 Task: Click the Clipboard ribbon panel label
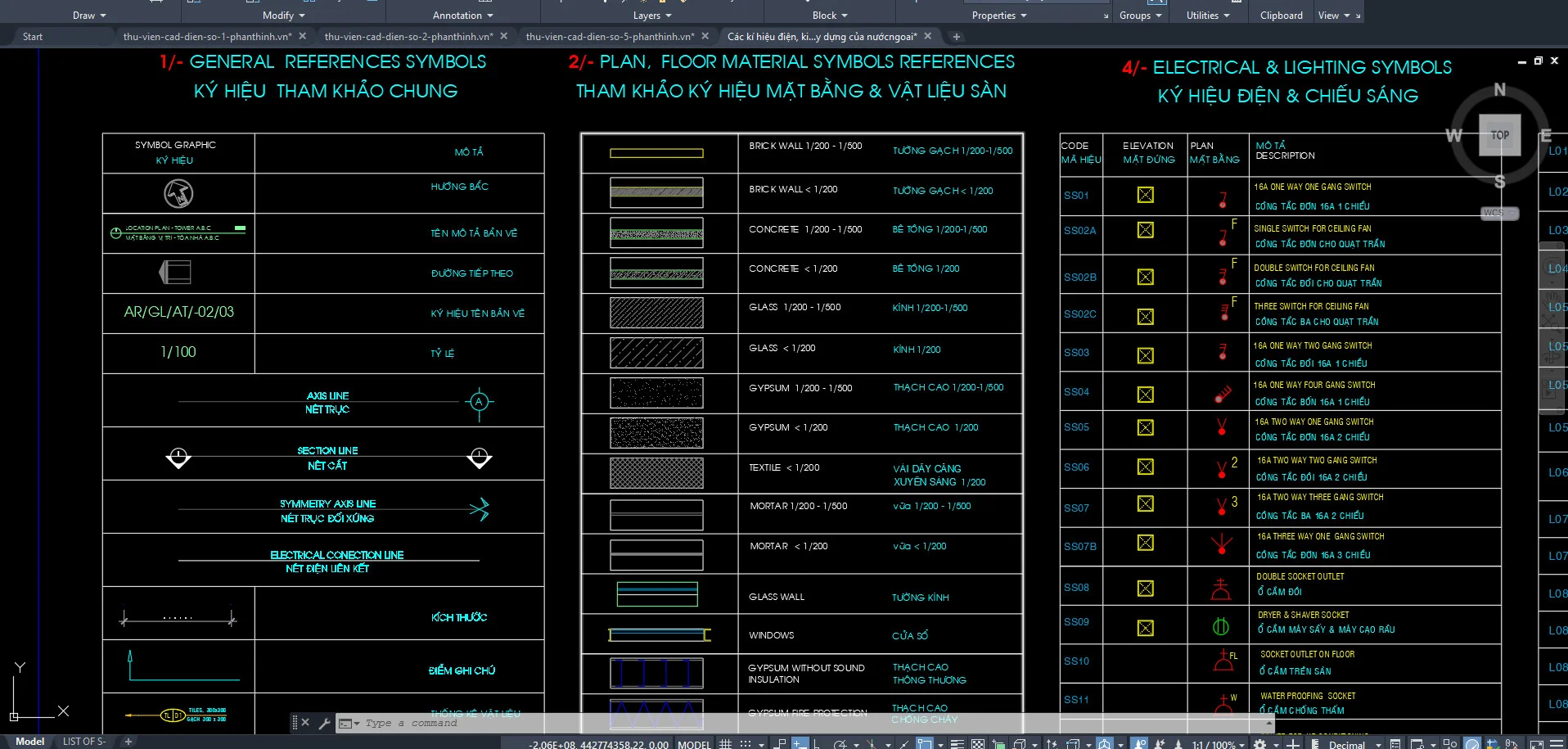coord(1281,16)
